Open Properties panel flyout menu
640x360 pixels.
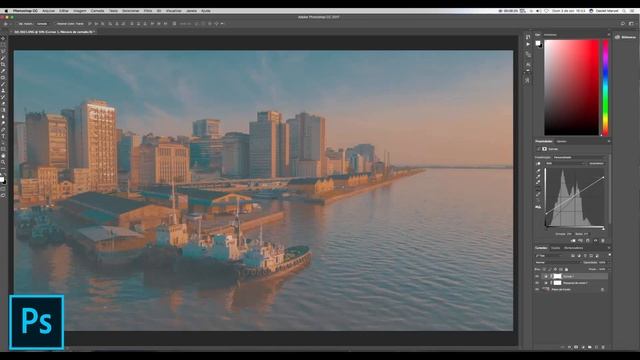(609, 141)
